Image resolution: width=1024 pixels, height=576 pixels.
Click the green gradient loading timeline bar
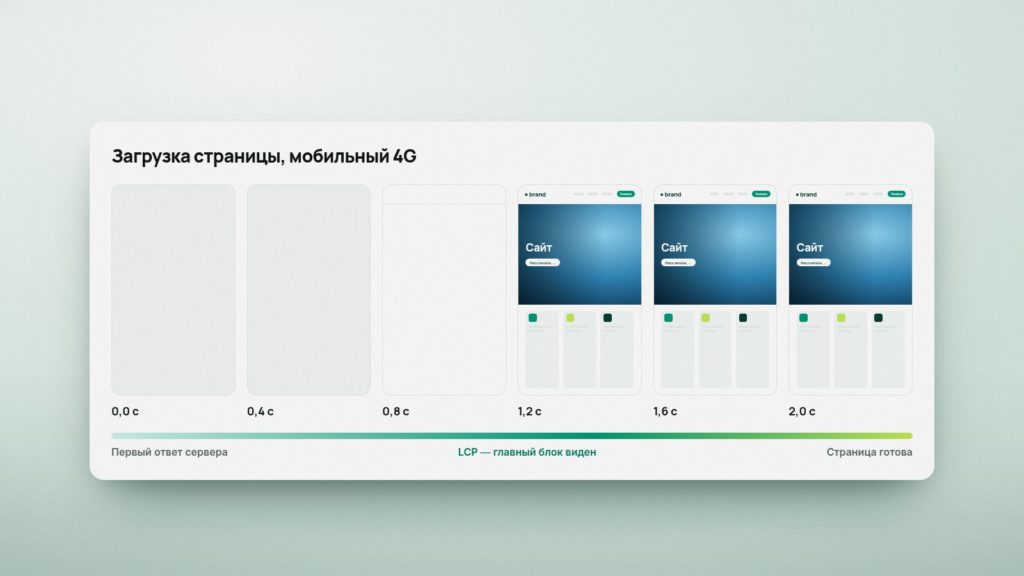511,436
